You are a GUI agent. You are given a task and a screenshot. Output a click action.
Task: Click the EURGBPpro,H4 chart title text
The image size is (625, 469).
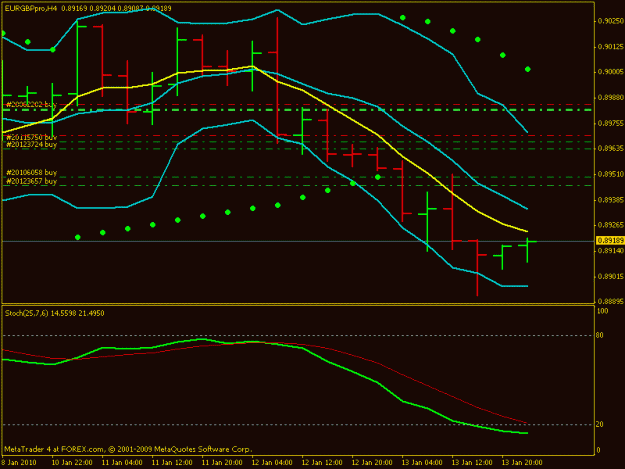coord(31,8)
